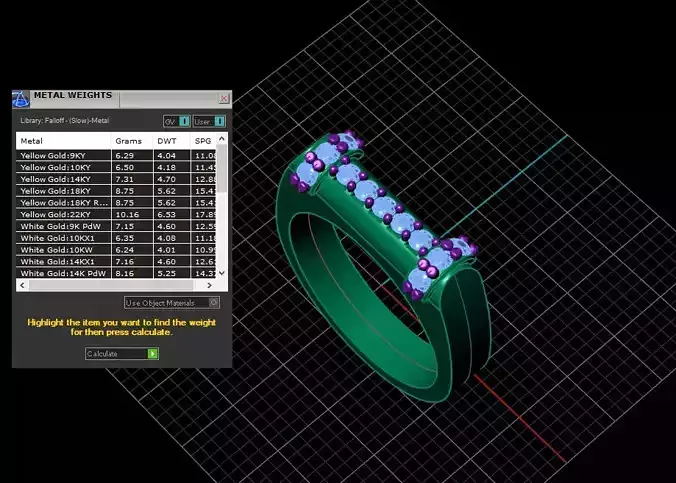This screenshot has height=483, width=676.
Task: Select the Yellow Gold:22KY row
Action: click(116, 214)
